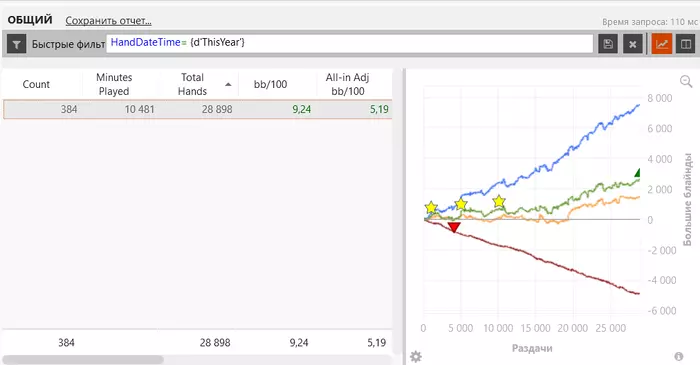Click the 'Раздачи' axis label
700x365 pixels.
532,348
